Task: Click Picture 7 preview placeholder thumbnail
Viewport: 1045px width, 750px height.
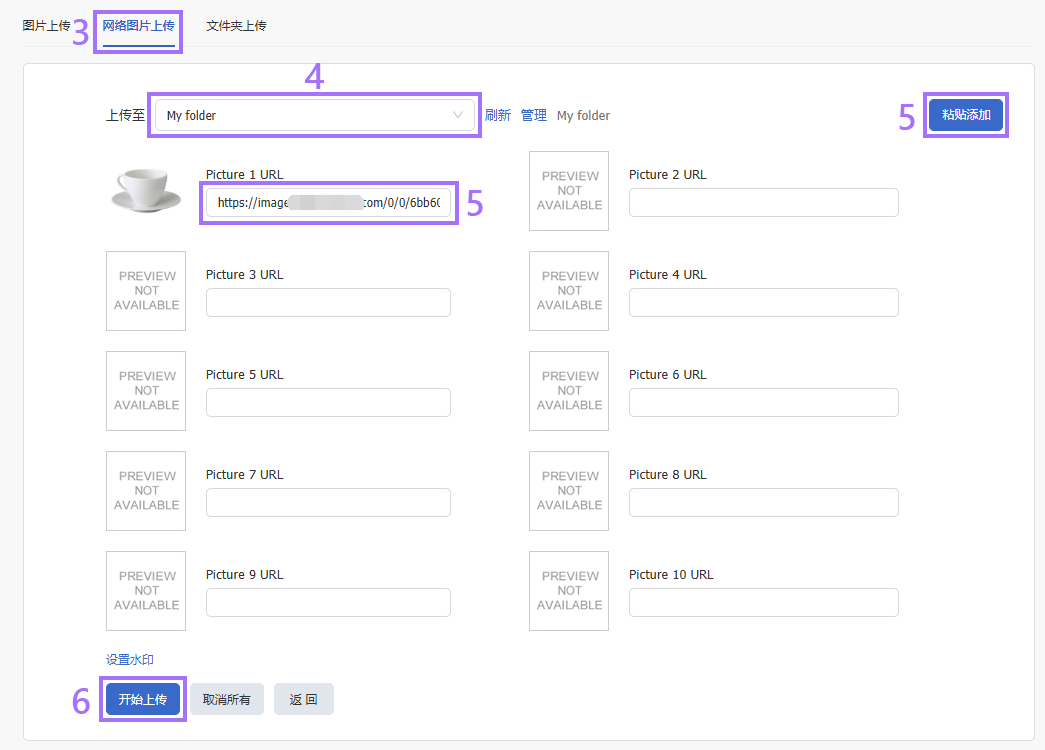Action: (146, 491)
